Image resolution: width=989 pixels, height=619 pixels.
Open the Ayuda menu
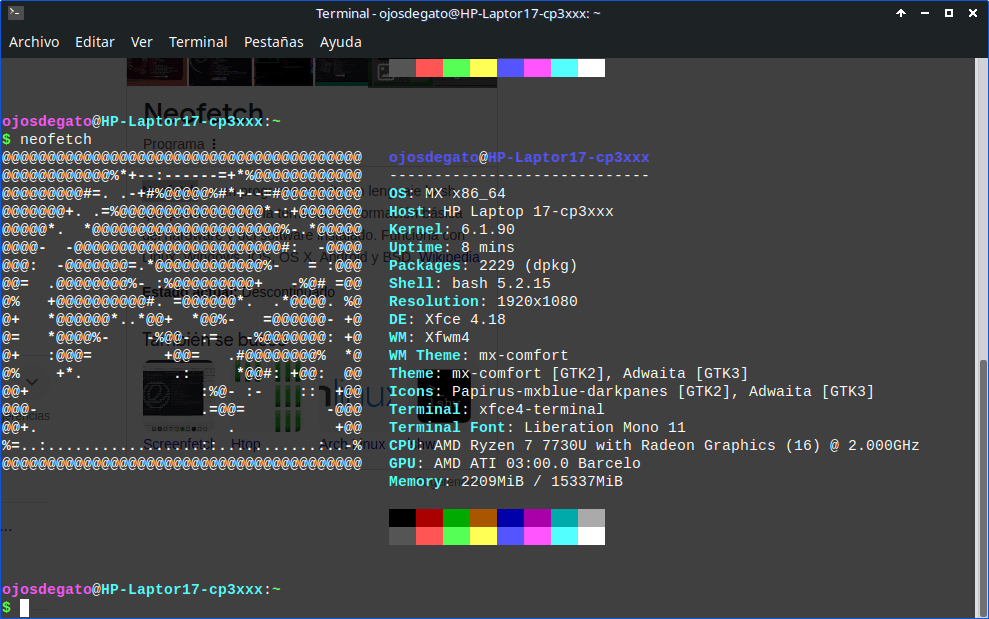pyautogui.click(x=341, y=42)
